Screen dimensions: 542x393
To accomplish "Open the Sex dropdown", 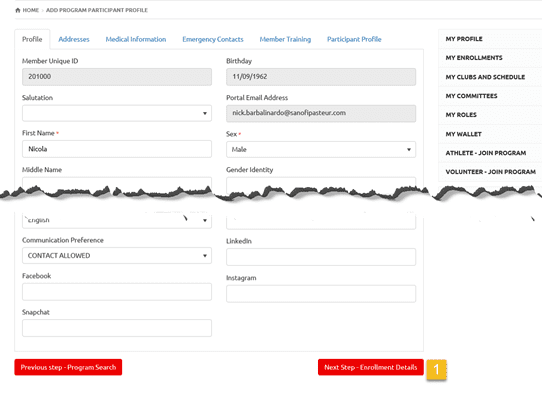I will 321,150.
